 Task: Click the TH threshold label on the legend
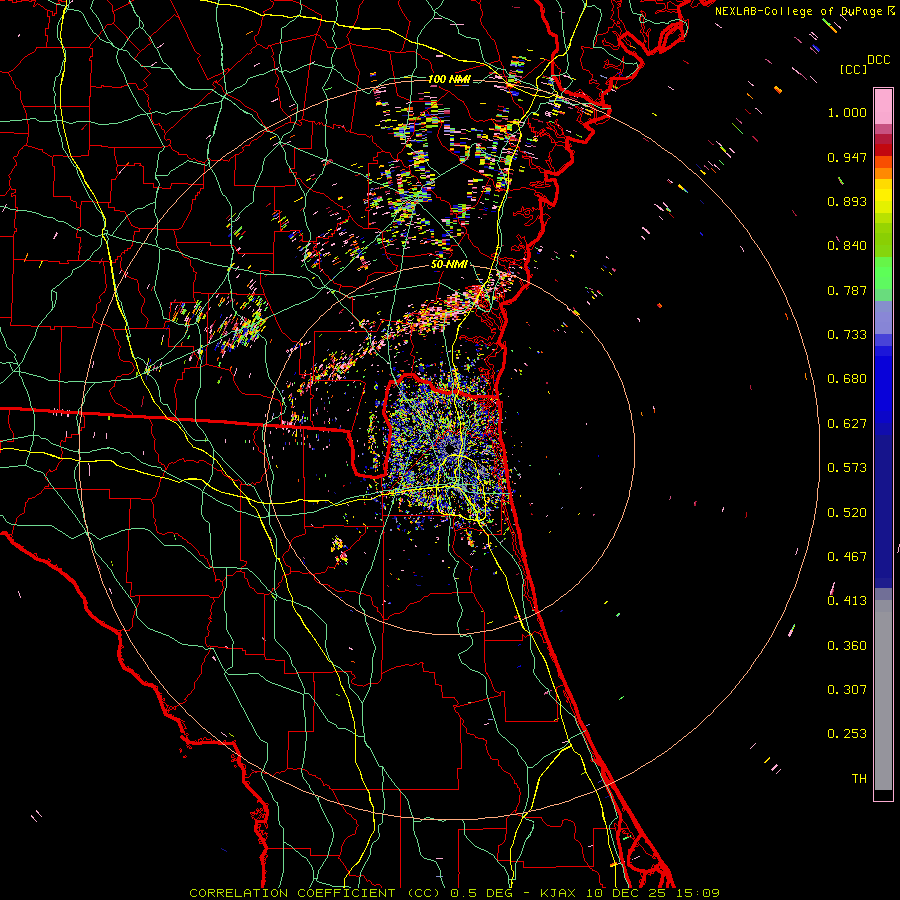(859, 779)
